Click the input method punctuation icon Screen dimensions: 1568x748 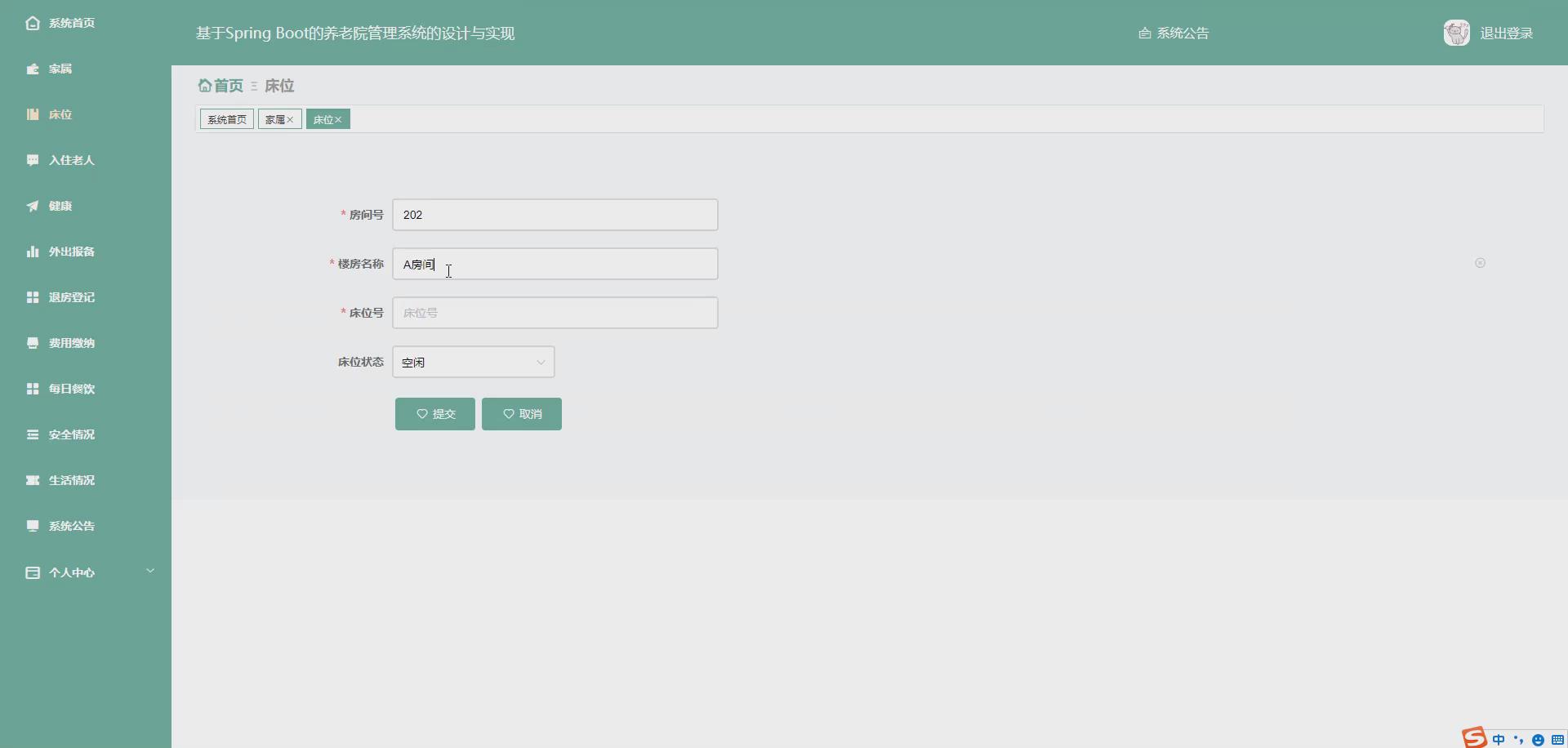click(1518, 740)
